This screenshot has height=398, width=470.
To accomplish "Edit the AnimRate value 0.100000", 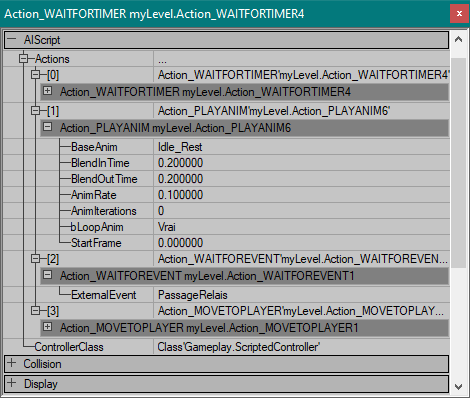I will tap(302, 195).
